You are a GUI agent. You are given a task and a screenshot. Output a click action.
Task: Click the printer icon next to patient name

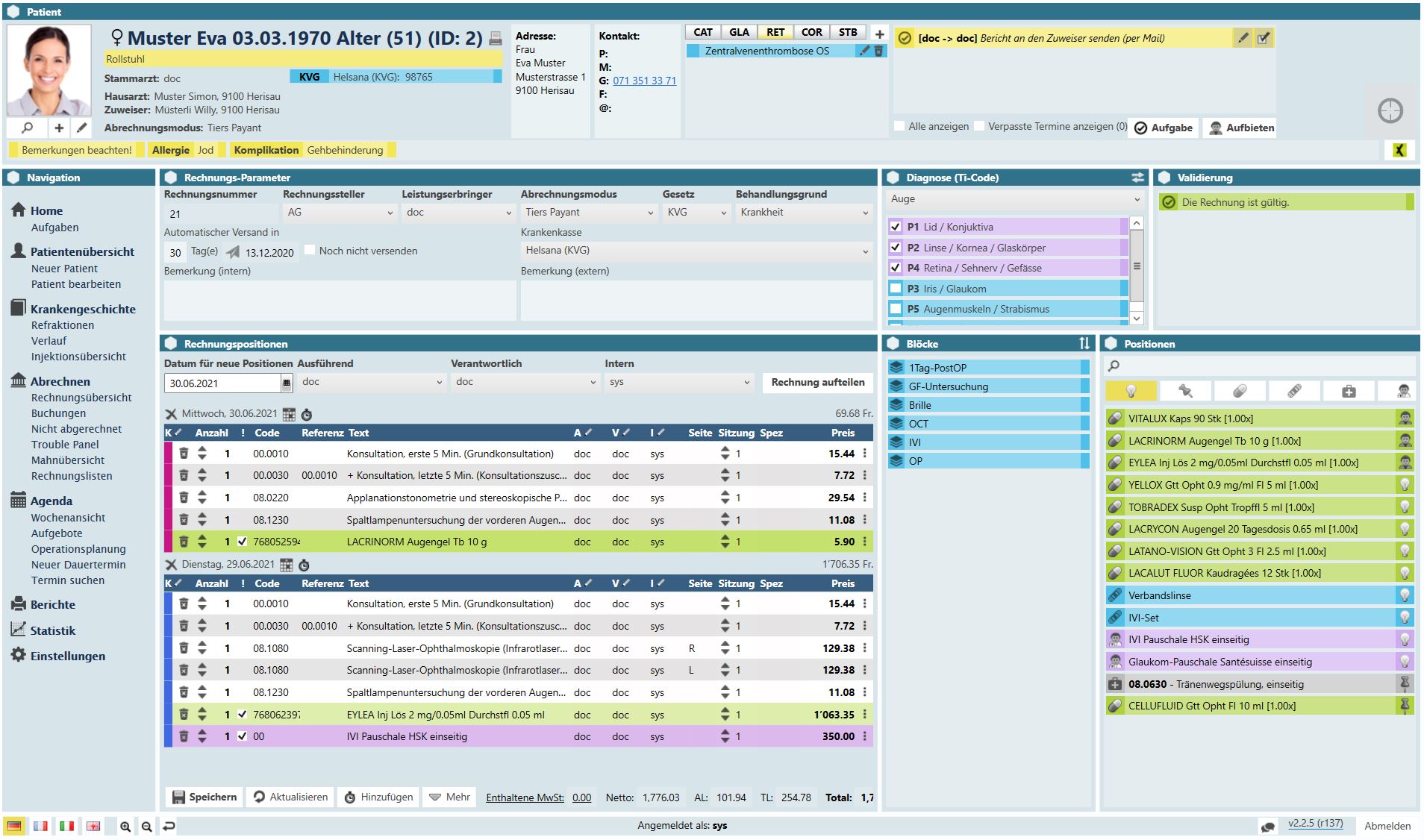(495, 39)
